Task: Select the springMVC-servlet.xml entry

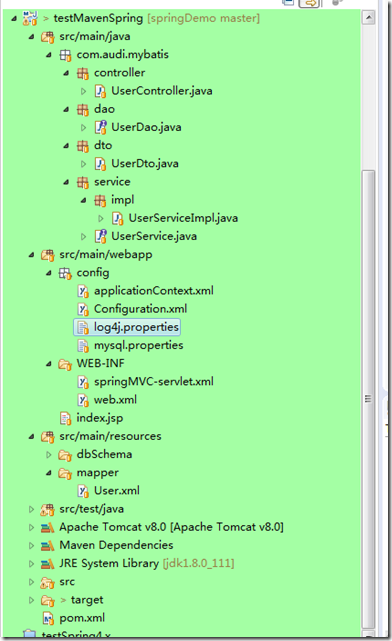Action: point(154,382)
